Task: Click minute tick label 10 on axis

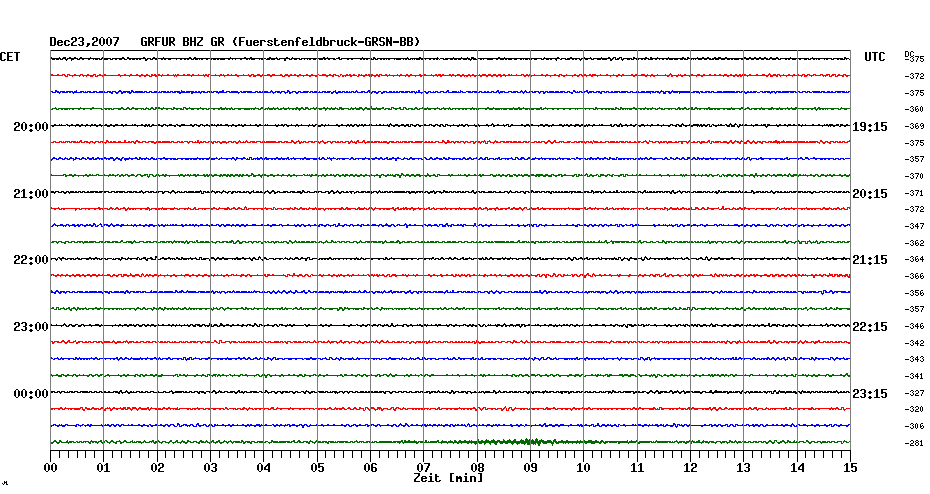Action: (x=584, y=468)
